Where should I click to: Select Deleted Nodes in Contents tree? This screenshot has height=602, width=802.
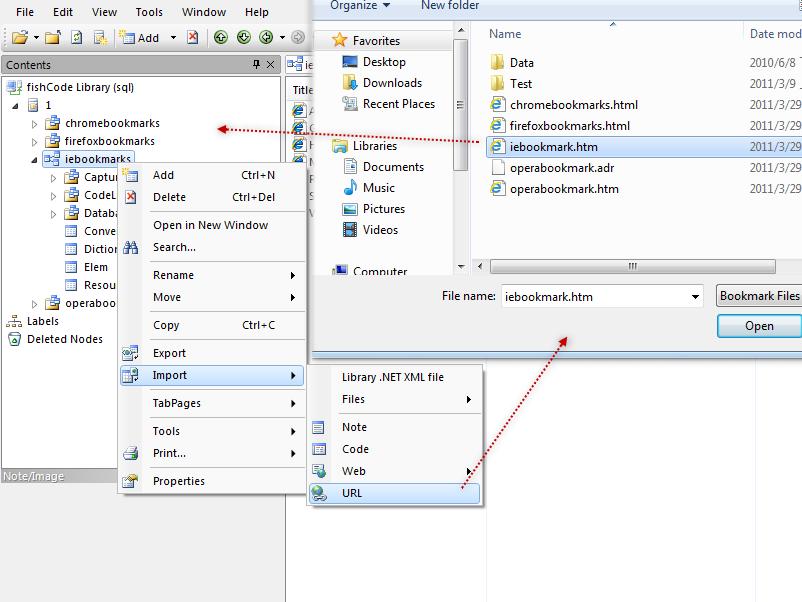tap(64, 339)
